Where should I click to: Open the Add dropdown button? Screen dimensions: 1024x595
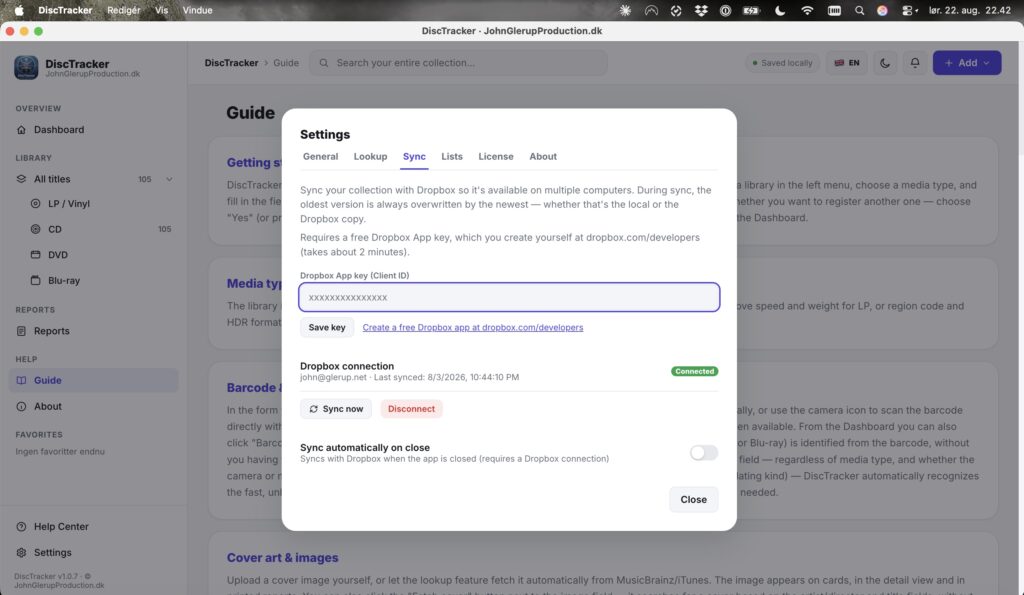pyautogui.click(x=967, y=63)
